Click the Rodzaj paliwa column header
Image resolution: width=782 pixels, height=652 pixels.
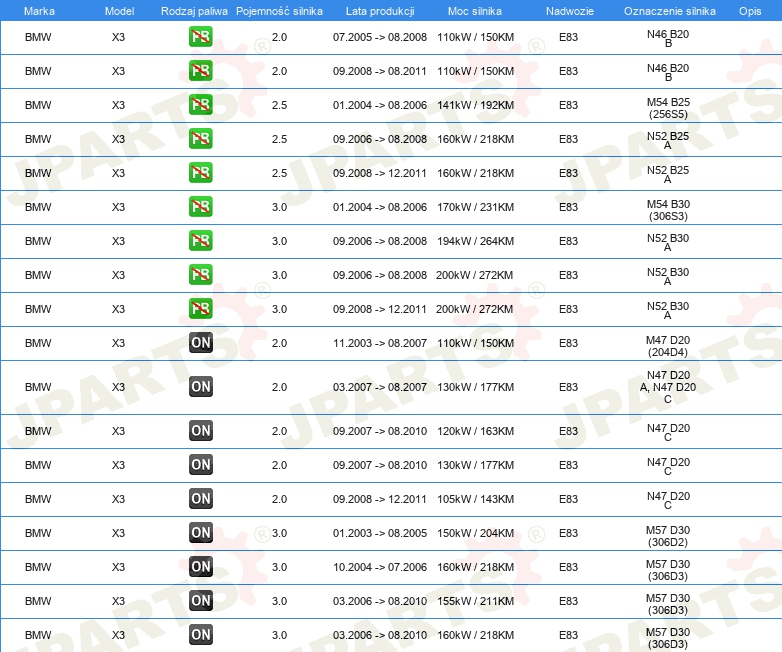[194, 11]
